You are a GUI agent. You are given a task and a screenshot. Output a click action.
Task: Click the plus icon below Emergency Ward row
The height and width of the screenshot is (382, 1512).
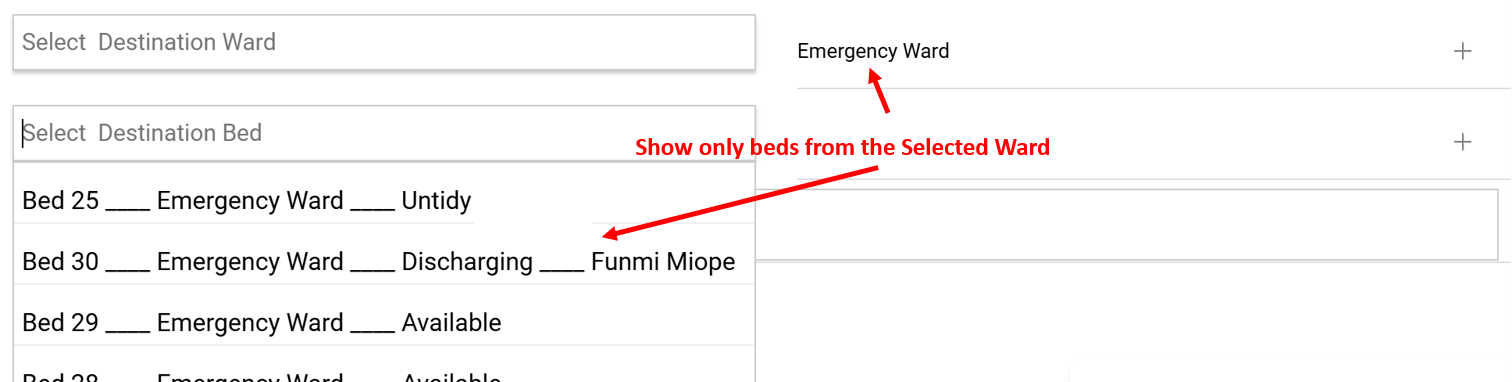coord(1462,142)
